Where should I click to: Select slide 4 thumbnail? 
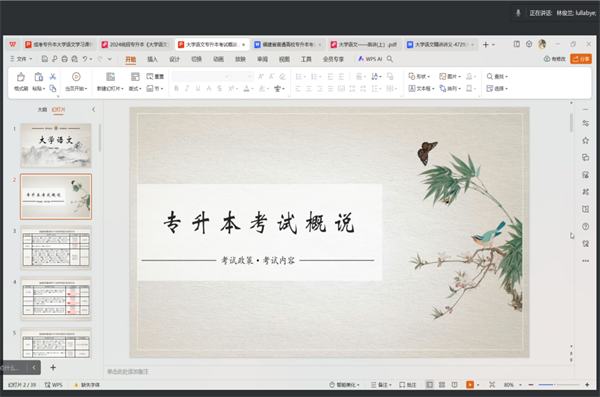(x=56, y=299)
